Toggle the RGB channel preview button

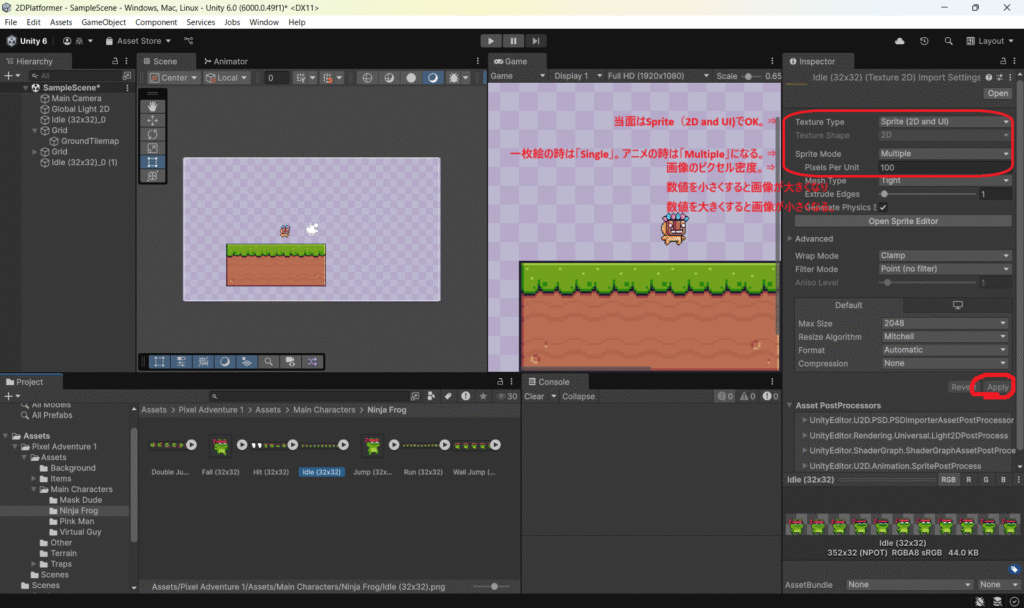(948, 479)
